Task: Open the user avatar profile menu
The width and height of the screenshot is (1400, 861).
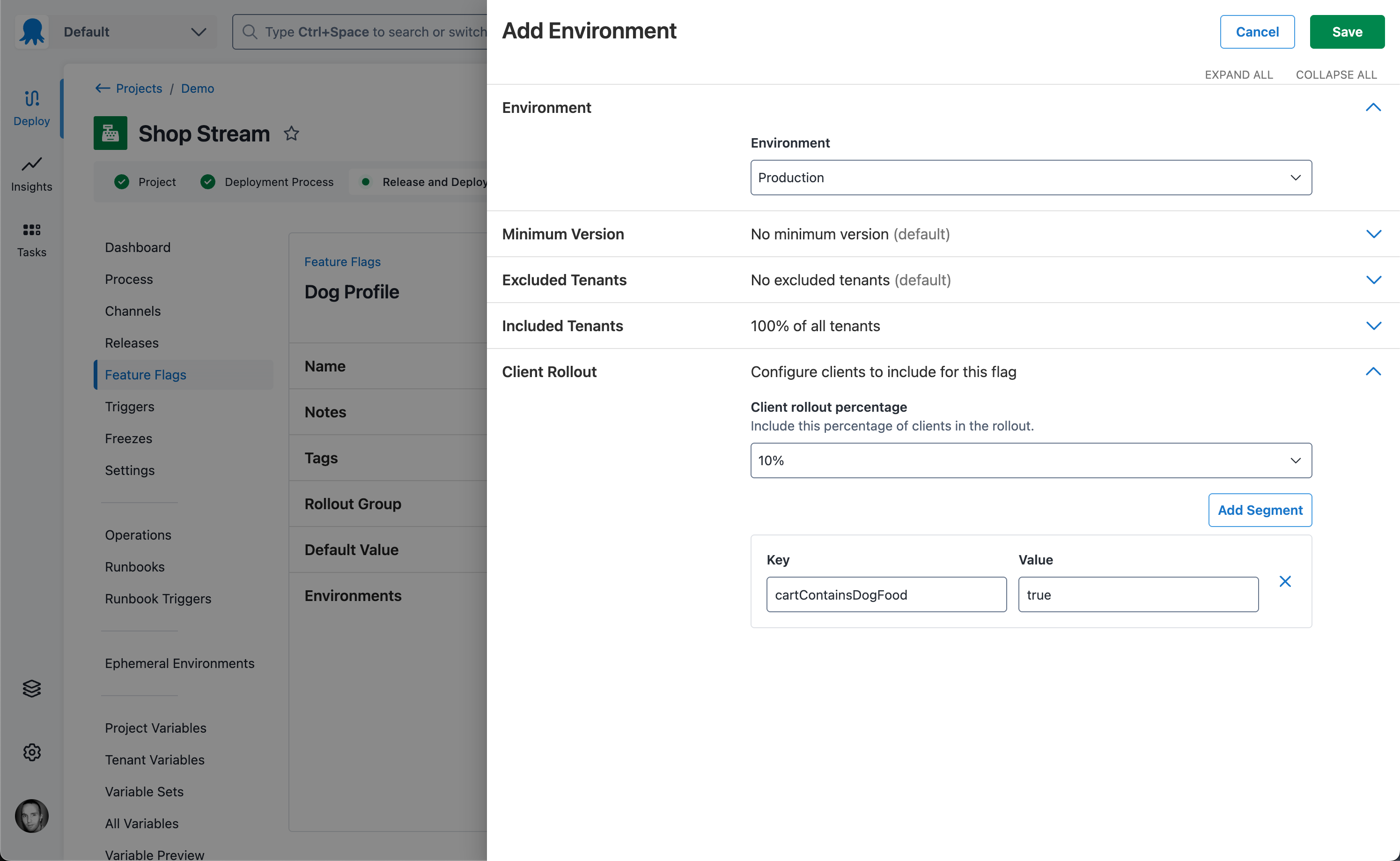Action: pos(32,816)
